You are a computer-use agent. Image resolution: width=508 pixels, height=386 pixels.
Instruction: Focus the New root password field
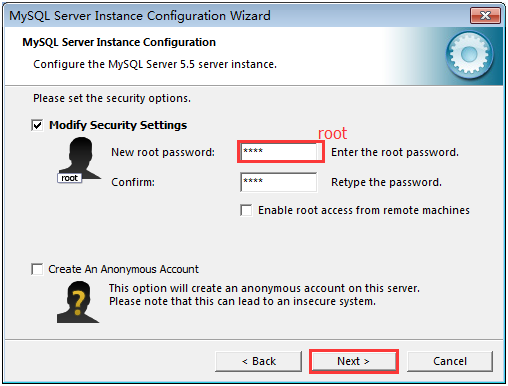279,152
